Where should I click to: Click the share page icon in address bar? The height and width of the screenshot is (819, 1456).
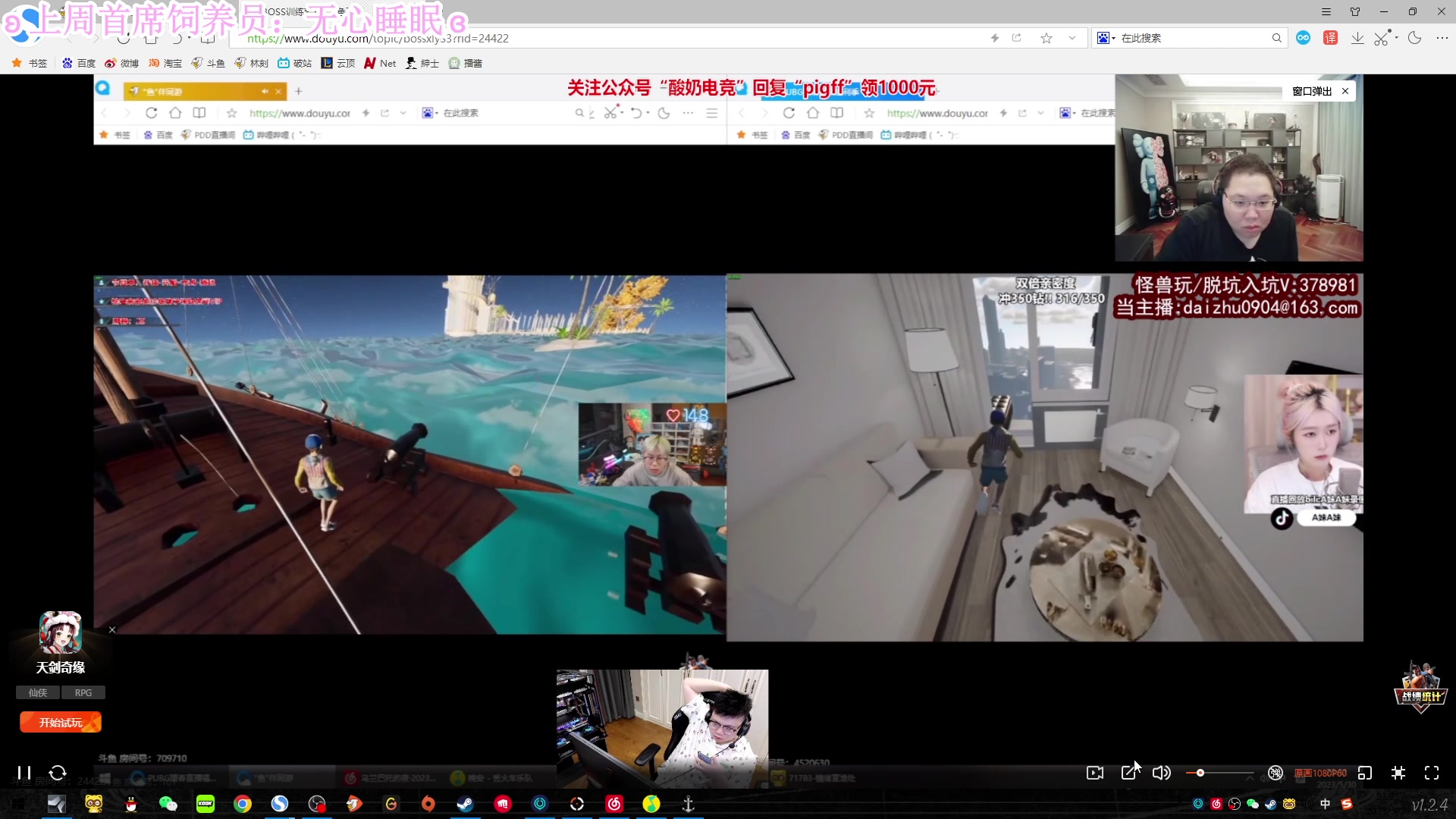(x=1017, y=38)
